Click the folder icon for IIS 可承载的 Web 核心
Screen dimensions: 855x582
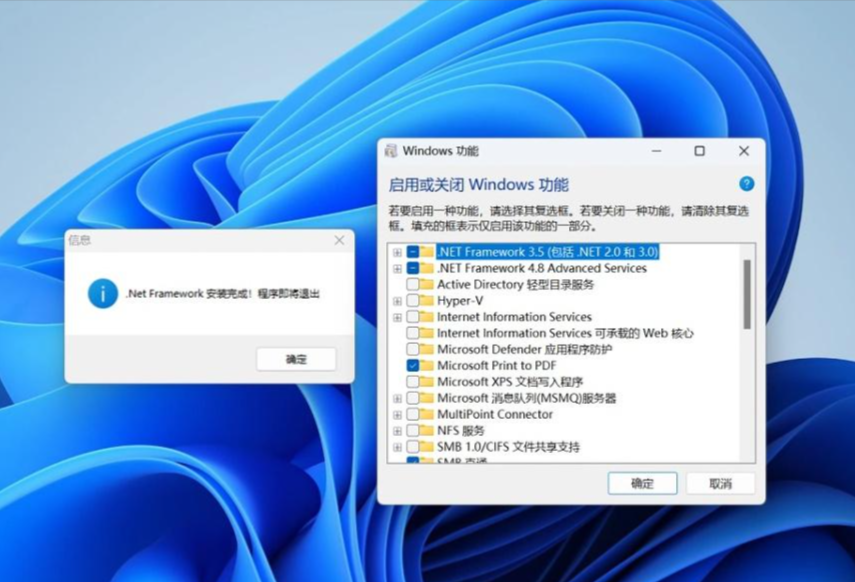pos(427,333)
